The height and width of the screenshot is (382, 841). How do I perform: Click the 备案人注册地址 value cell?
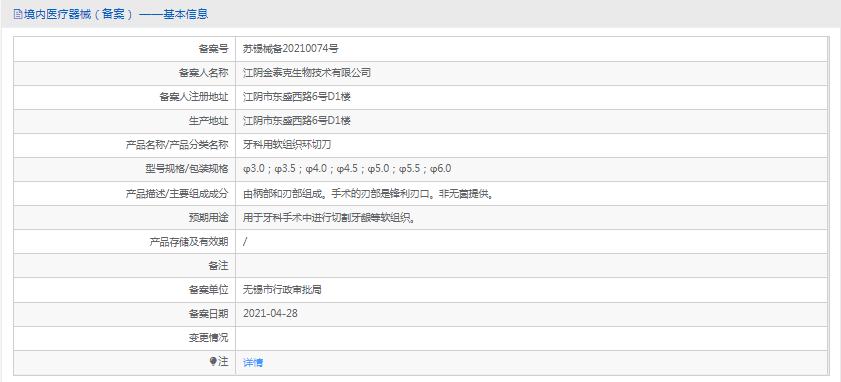[532, 97]
